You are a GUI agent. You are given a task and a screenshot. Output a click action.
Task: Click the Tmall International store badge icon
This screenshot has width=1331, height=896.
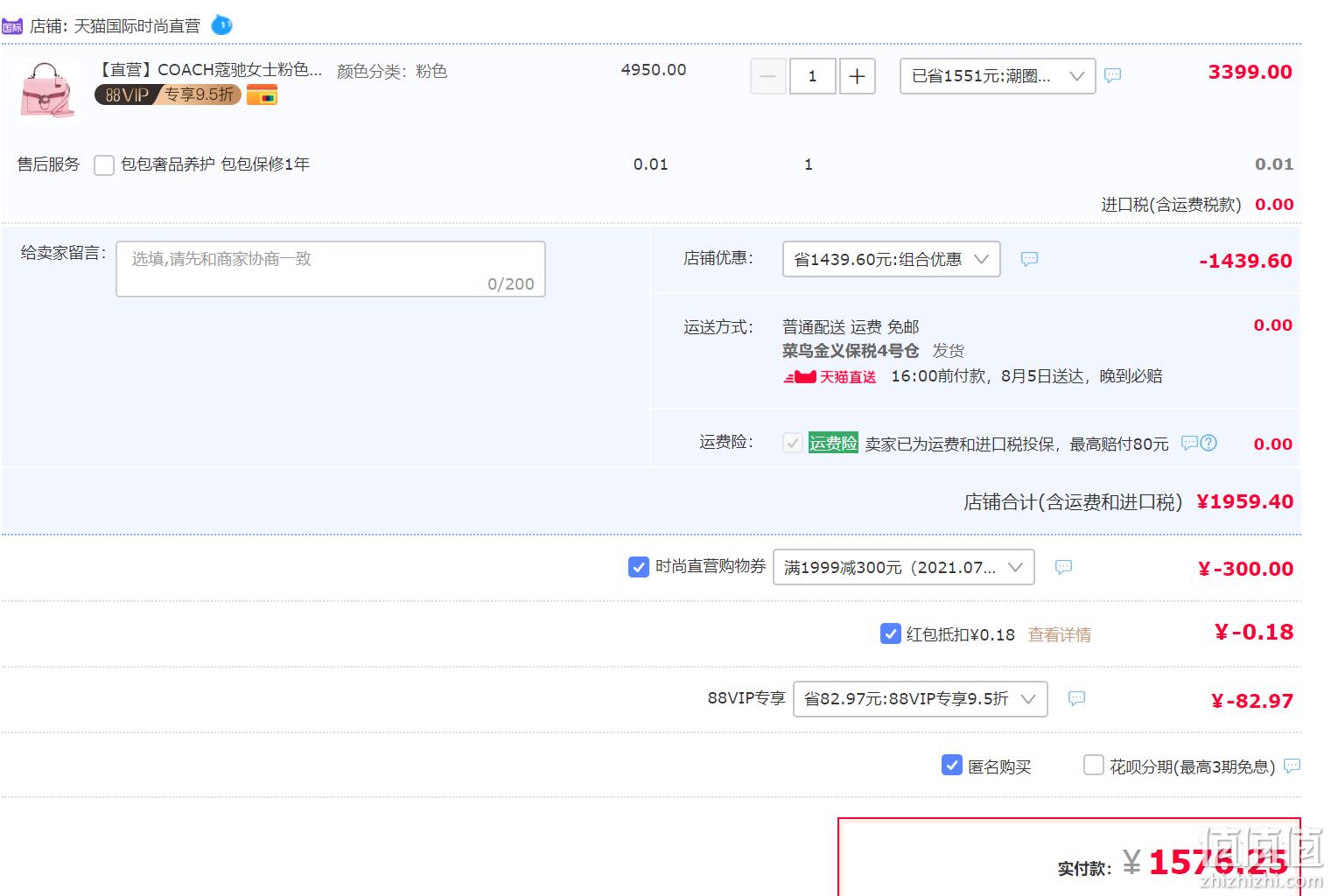[x=12, y=26]
